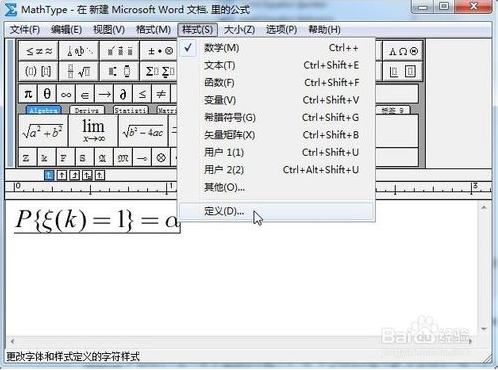Viewport: 498px width, 370px height.
Task: Switch to the Algebra tab
Action: [44, 110]
